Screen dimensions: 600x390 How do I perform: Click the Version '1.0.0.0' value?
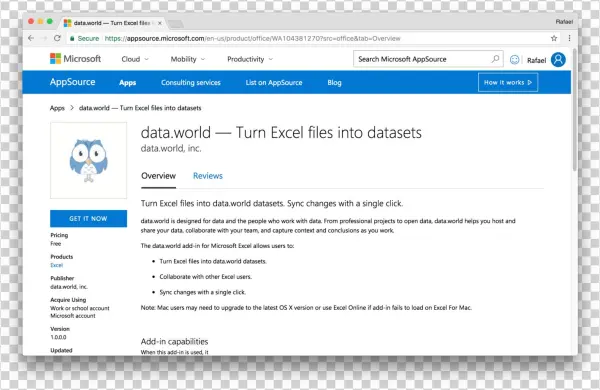click(x=58, y=337)
